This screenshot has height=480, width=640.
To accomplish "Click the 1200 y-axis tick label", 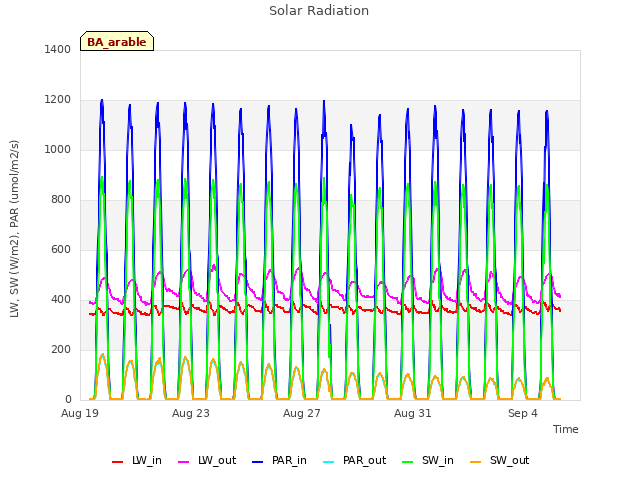I will click(x=58, y=100).
